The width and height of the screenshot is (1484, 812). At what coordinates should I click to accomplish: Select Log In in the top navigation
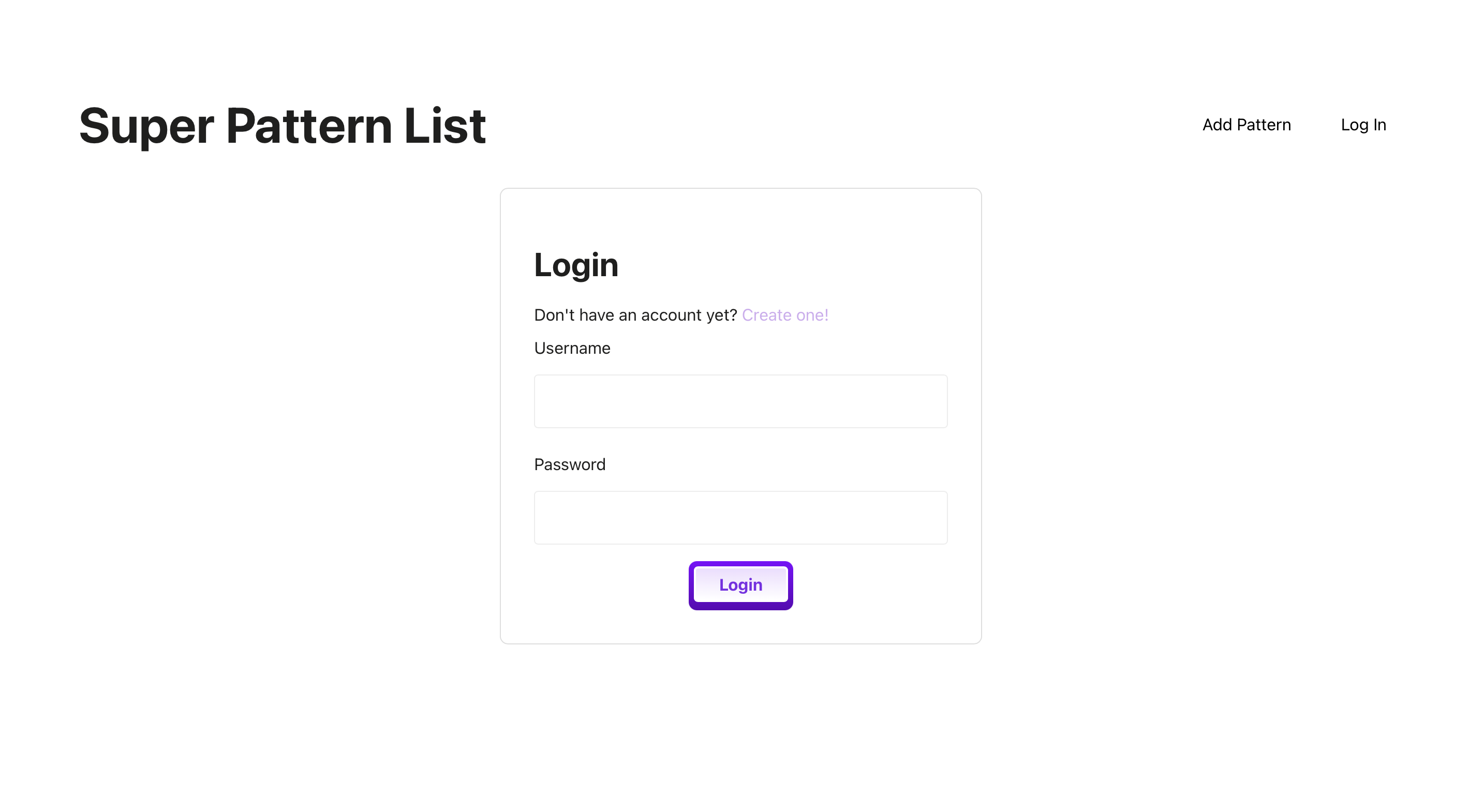tap(1363, 125)
